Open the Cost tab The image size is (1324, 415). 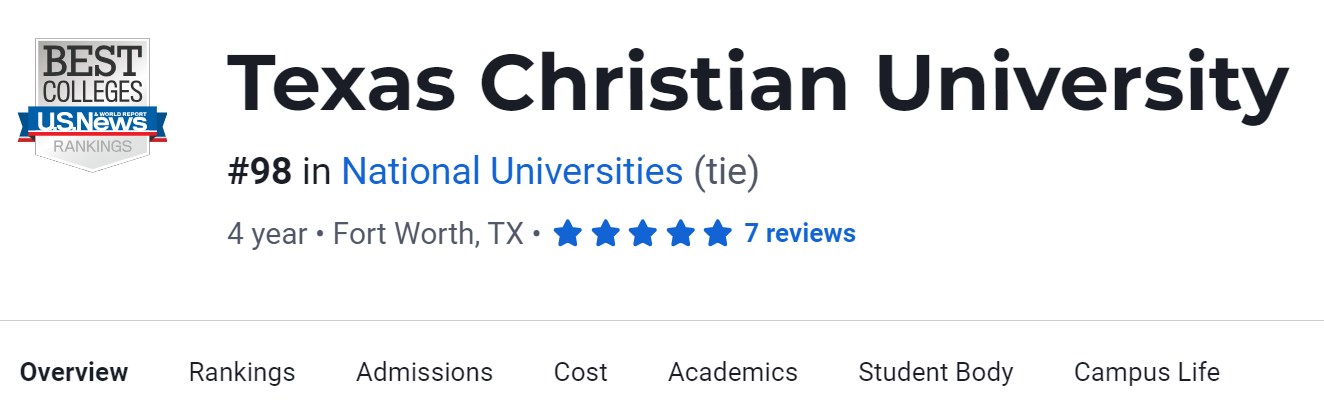(x=580, y=373)
